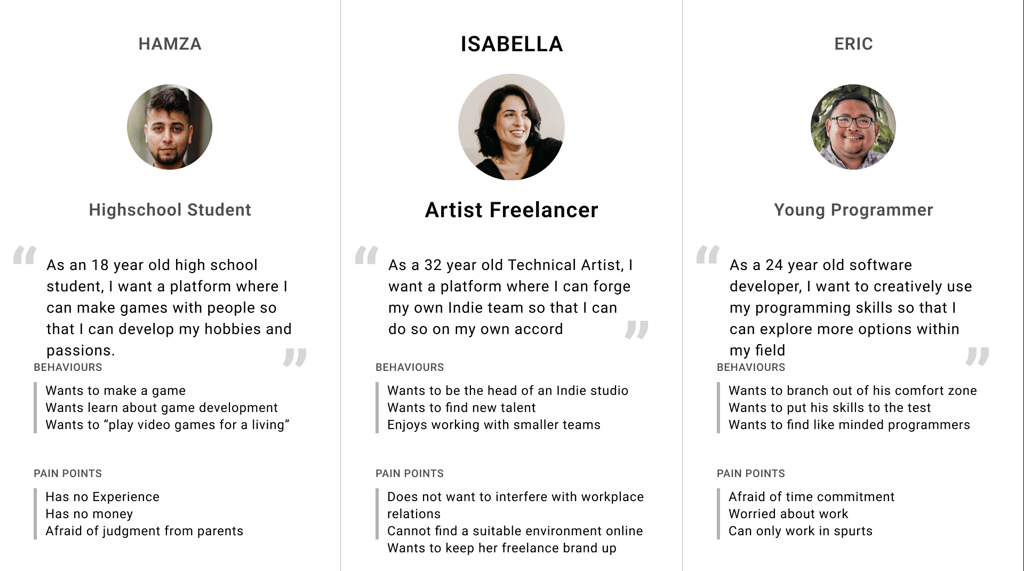Select Eric's profile photo
This screenshot has width=1024, height=571.
pyautogui.click(x=853, y=127)
